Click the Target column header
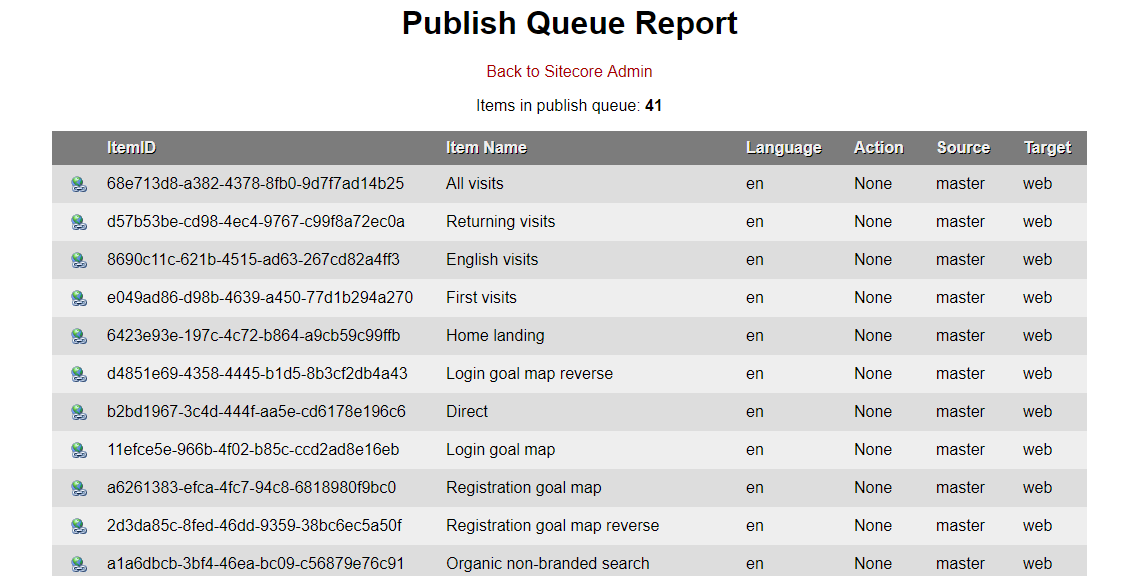1146x576 pixels. (x=1047, y=148)
